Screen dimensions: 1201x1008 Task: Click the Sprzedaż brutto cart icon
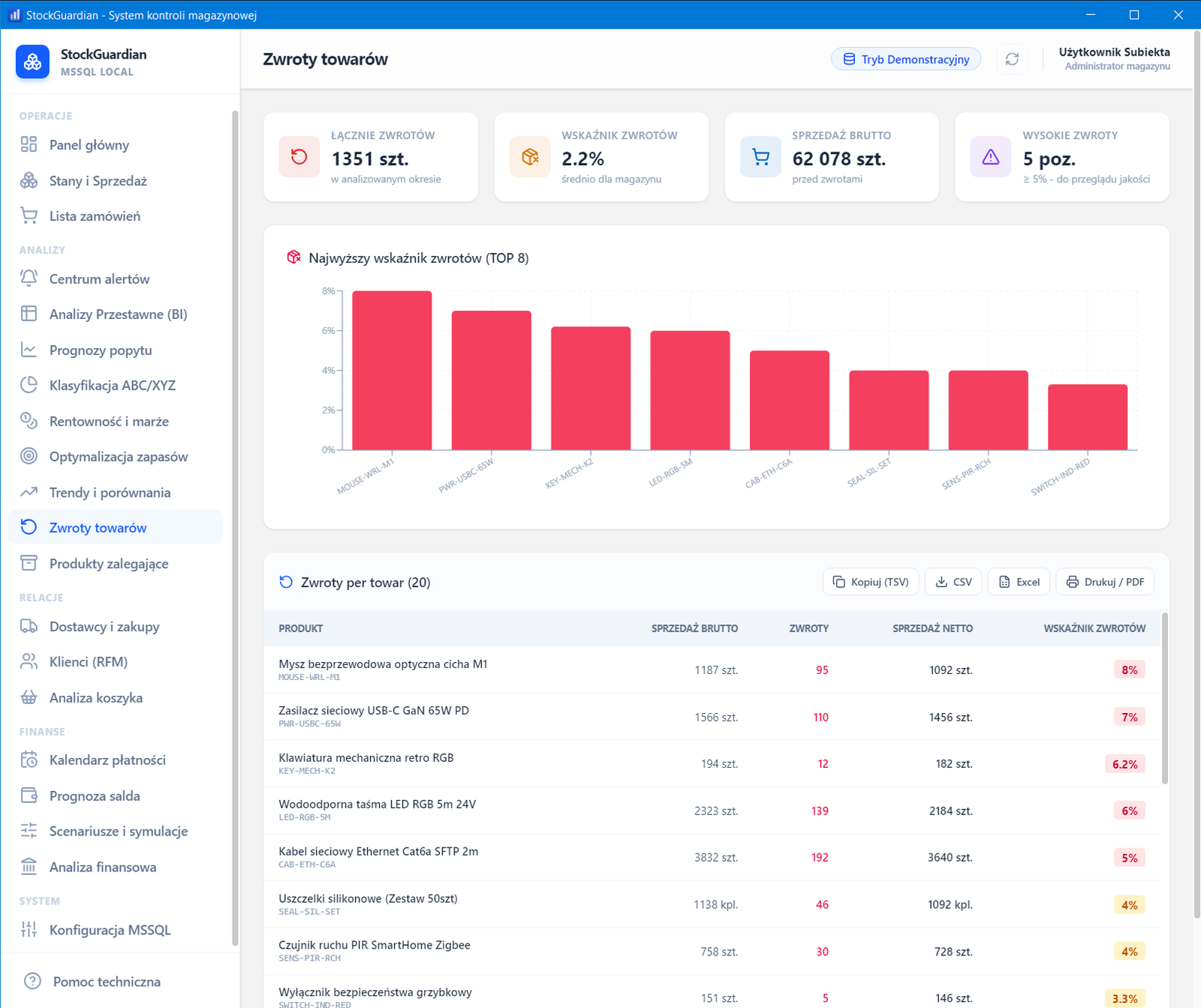760,157
